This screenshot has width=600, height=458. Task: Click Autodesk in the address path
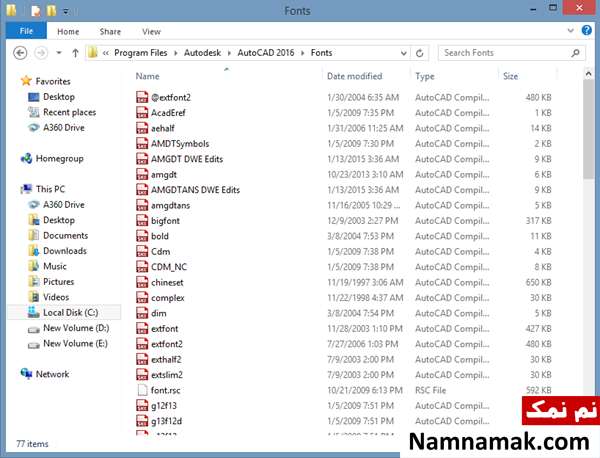pyautogui.click(x=202, y=53)
